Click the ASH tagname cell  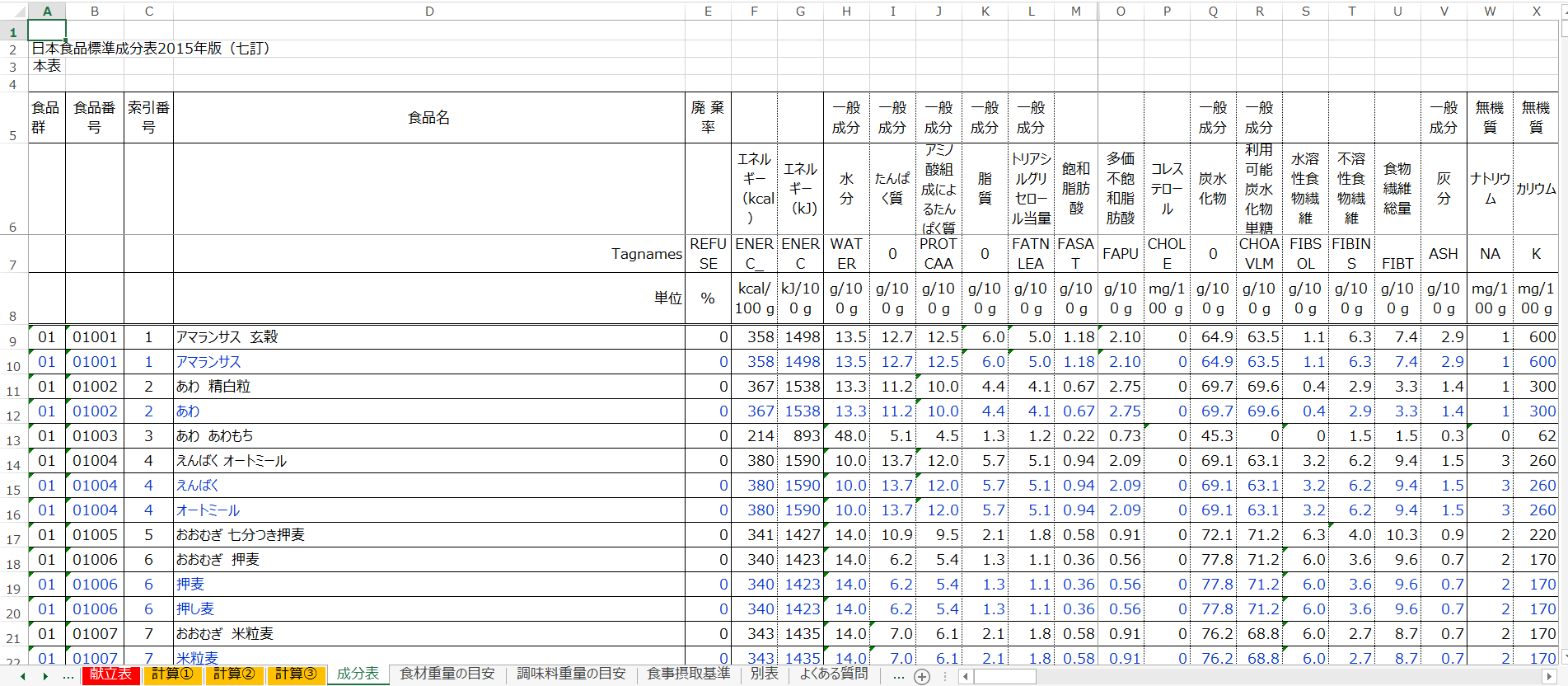tap(1444, 254)
